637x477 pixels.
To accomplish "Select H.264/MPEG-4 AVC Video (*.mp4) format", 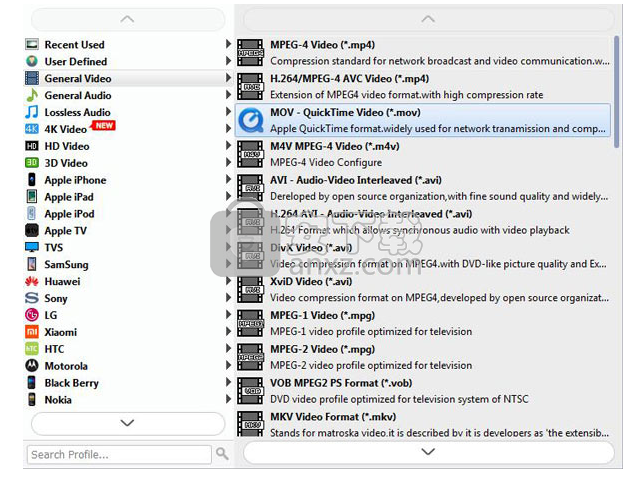I will (423, 87).
